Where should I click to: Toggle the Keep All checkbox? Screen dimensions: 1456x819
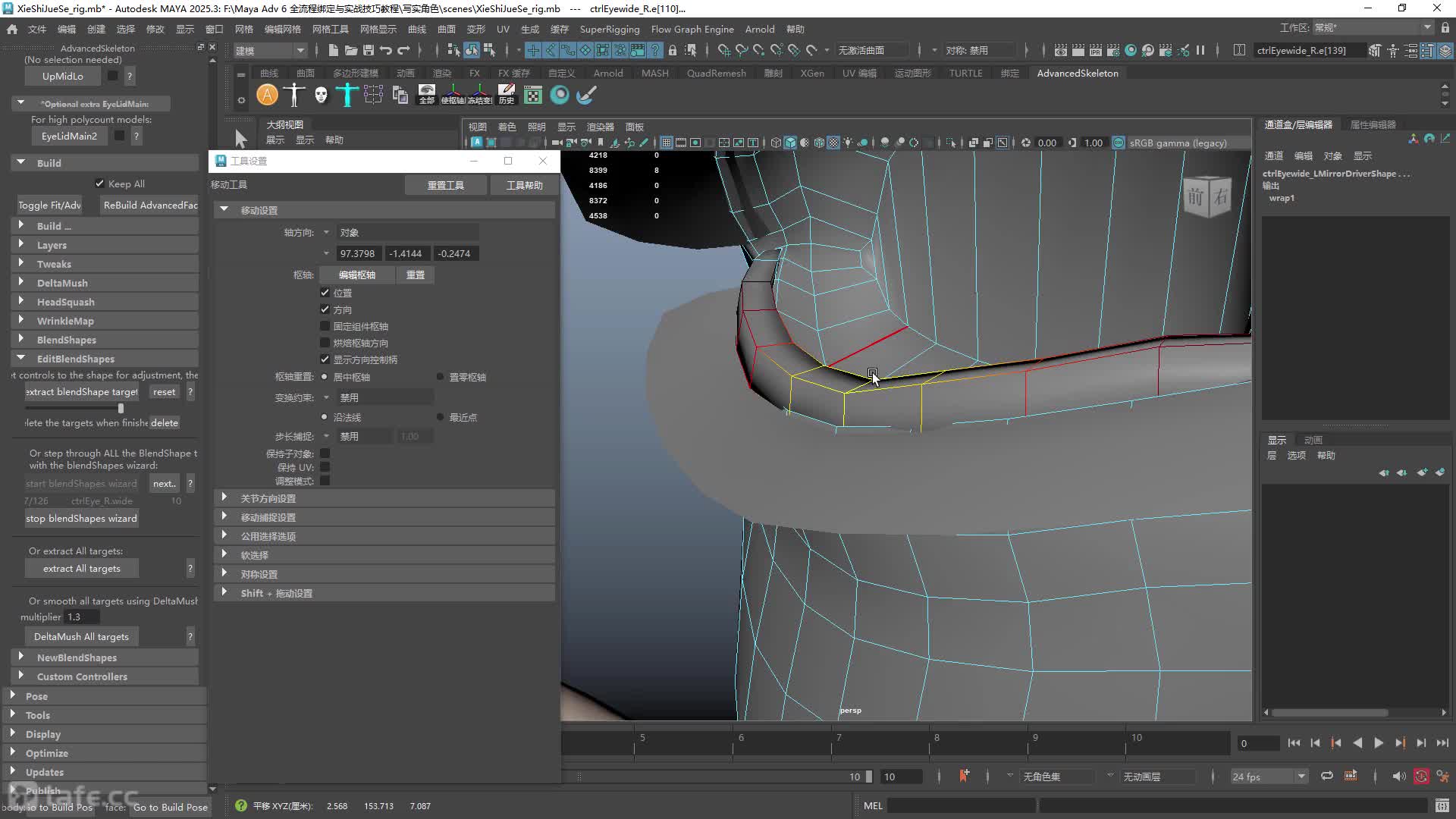[99, 184]
